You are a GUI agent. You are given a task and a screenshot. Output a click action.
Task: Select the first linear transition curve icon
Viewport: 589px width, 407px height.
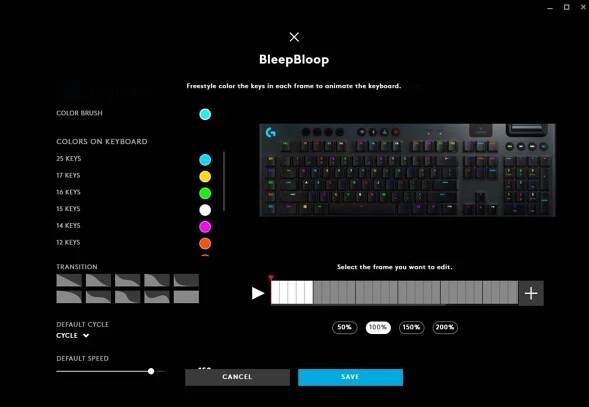[69, 280]
